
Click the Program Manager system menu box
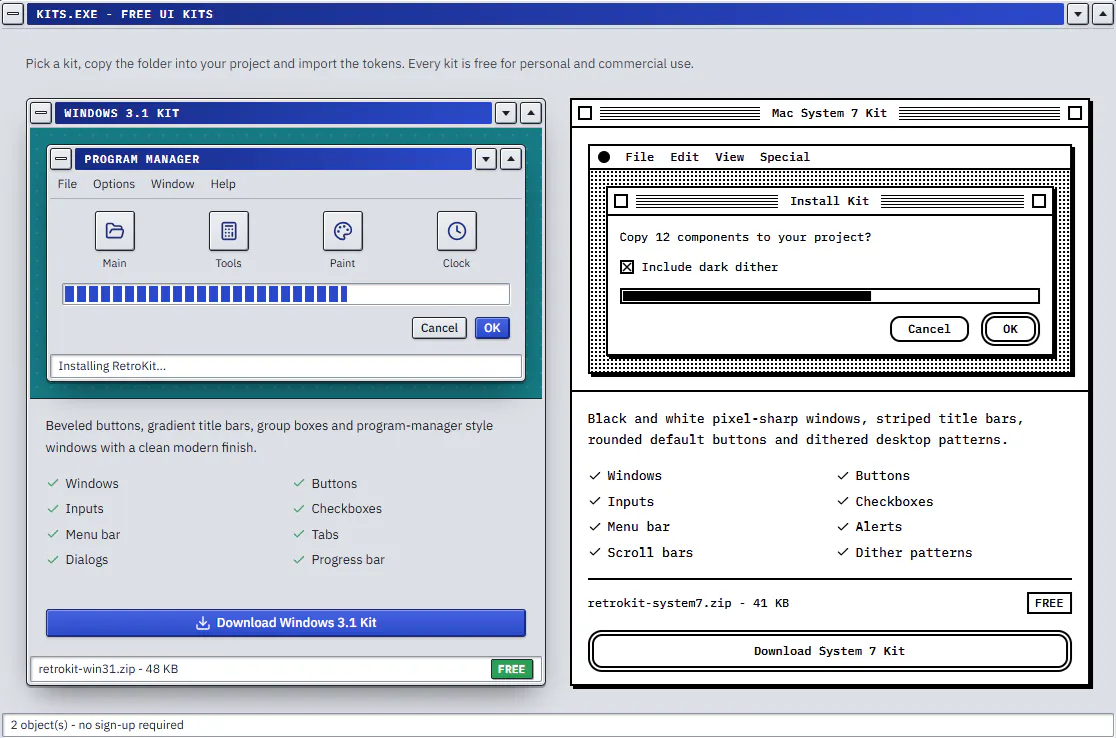[61, 159]
